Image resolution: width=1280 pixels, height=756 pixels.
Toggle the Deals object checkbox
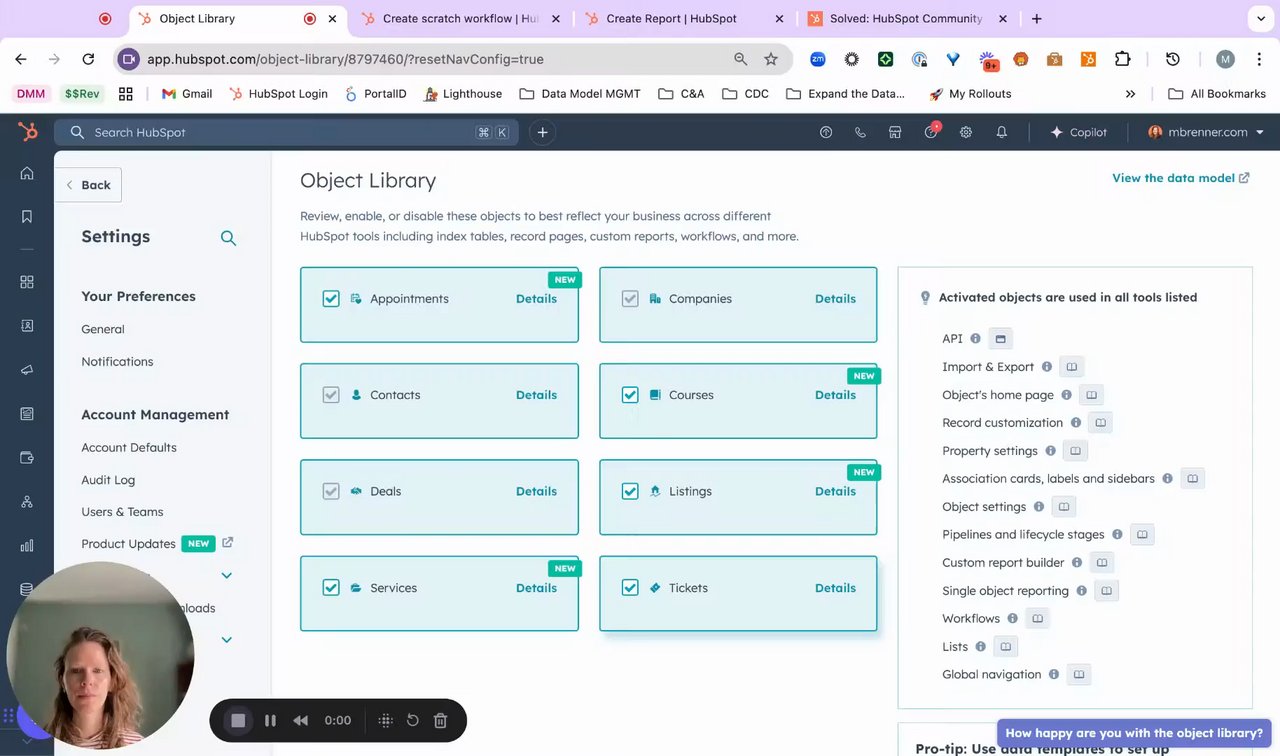point(331,491)
